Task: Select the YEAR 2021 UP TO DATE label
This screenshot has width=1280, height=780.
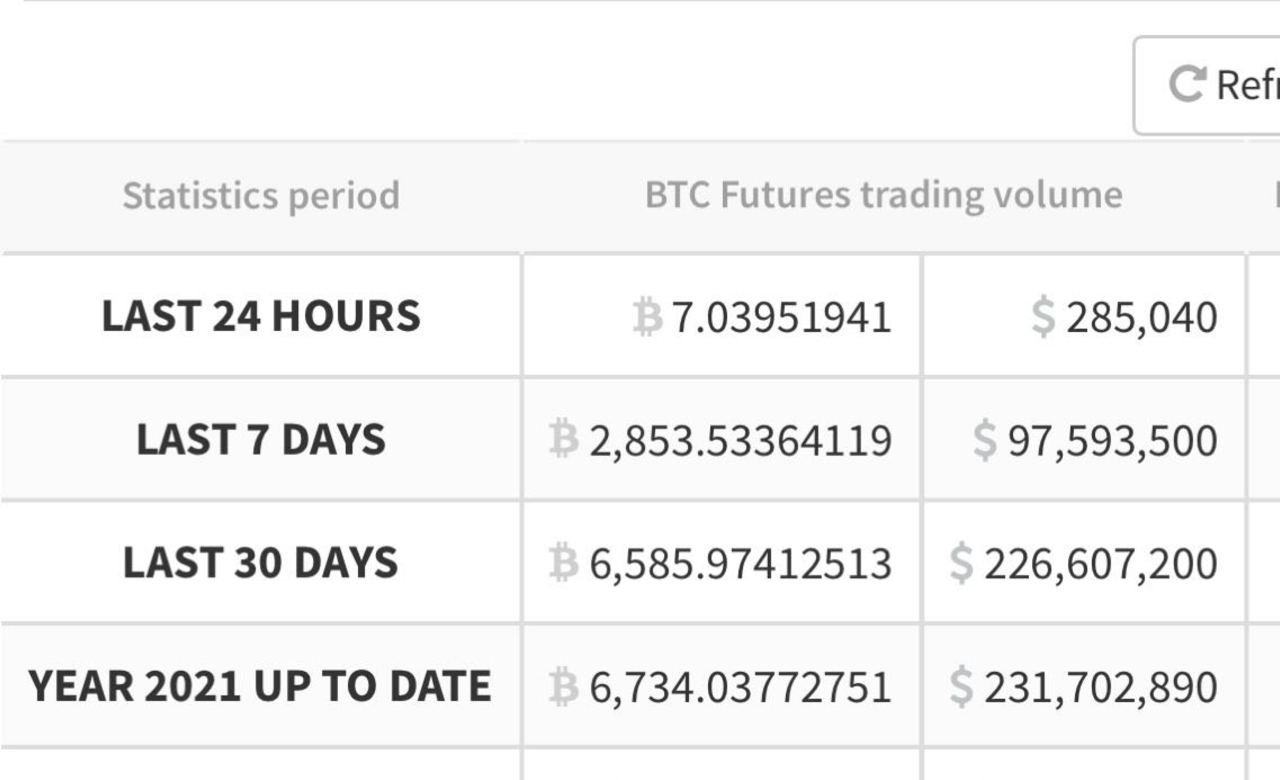Action: (x=260, y=687)
